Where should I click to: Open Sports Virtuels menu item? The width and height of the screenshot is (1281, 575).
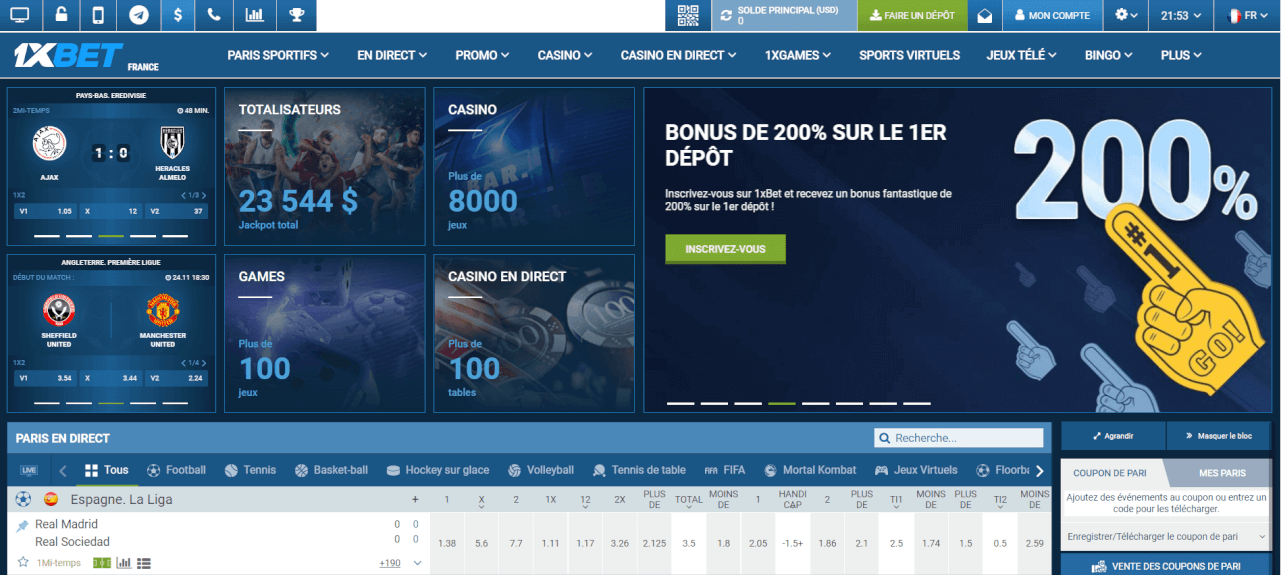pyautogui.click(x=909, y=55)
